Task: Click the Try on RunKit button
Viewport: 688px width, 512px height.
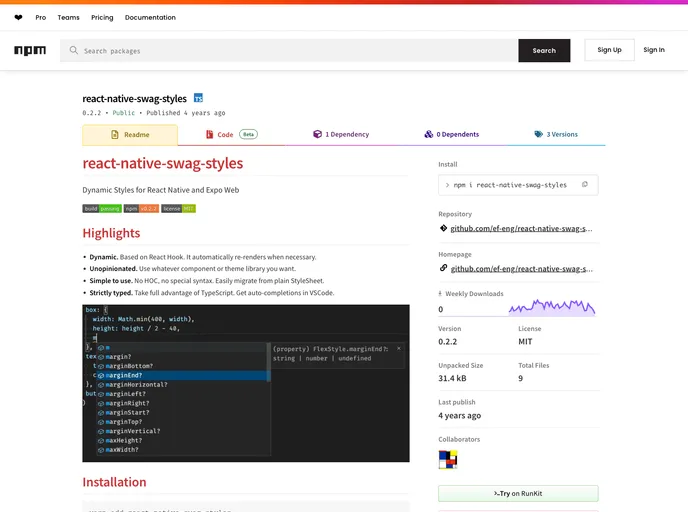Action: pos(518,494)
